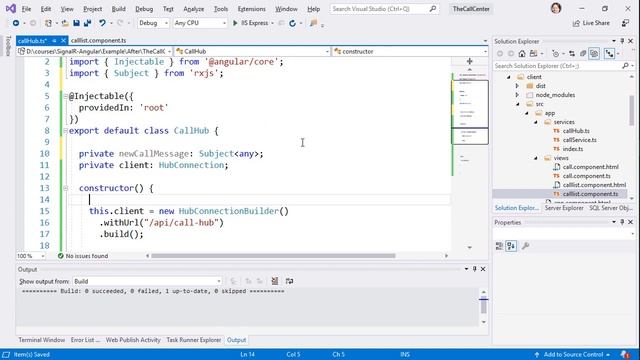This screenshot has width=640, height=360.
Task: Toggle Show All Files in Solution Explorer
Action: (x=594, y=53)
